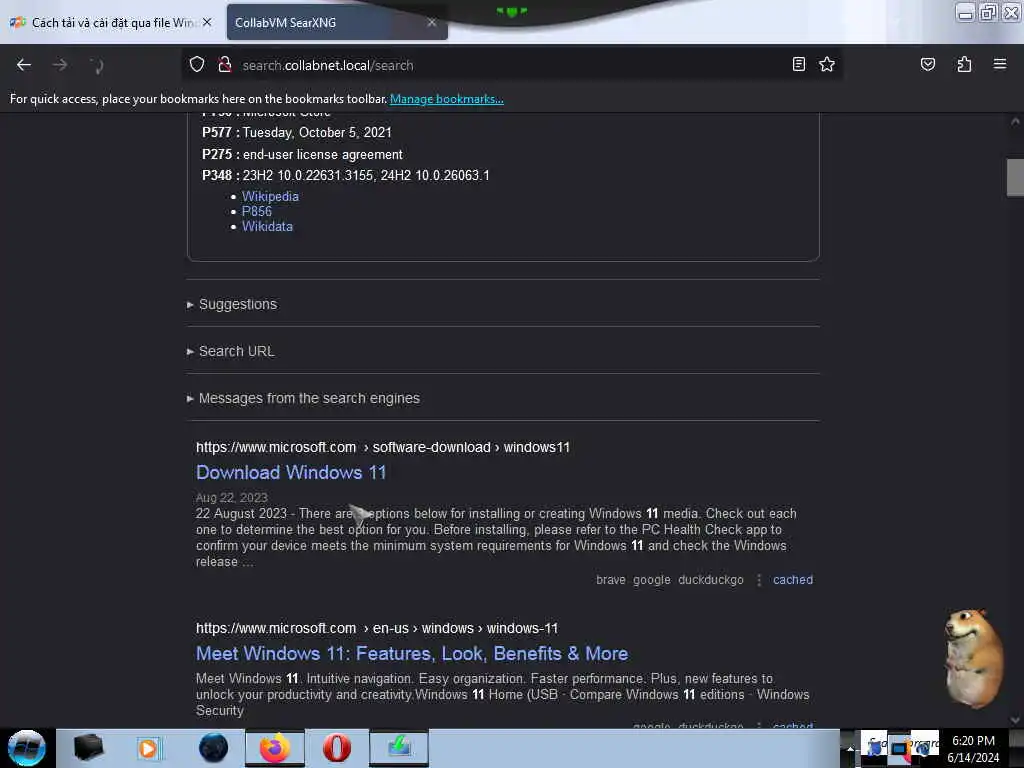Click the page vertical scrollbar thumb
Image resolution: width=1024 pixels, height=768 pixels.
1015,177
